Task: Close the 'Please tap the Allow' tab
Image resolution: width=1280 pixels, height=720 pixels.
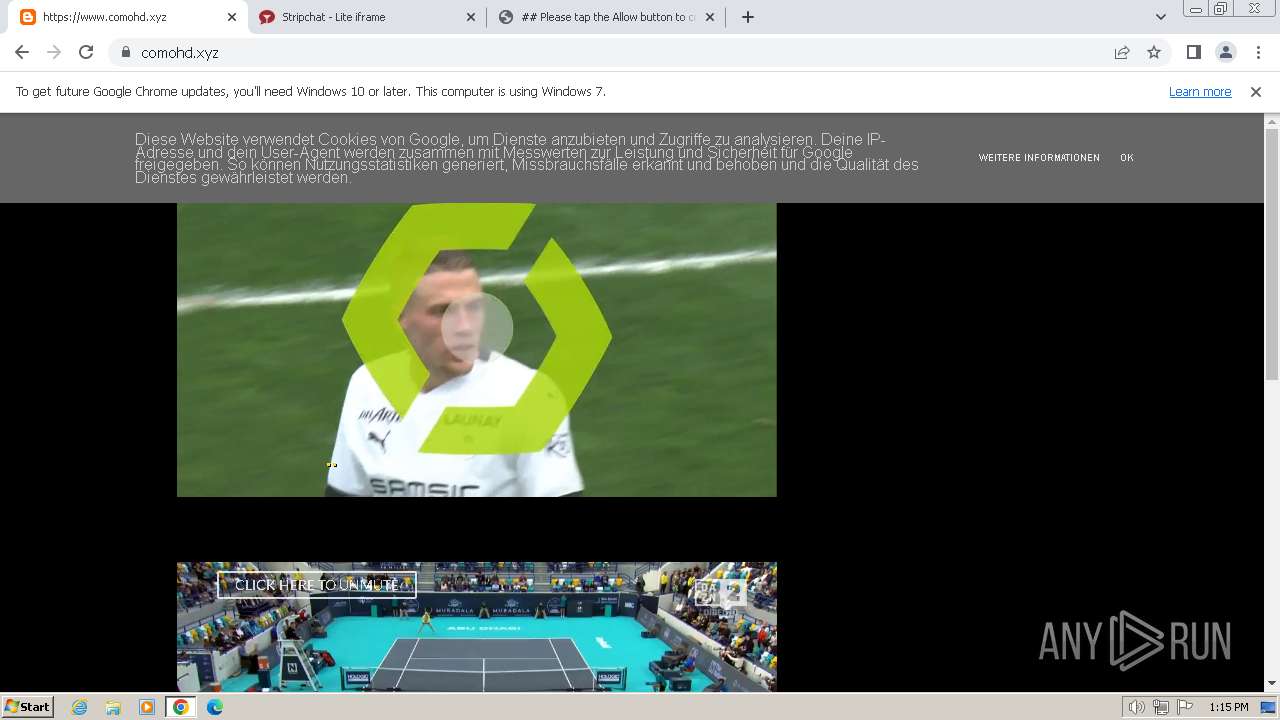Action: tap(711, 17)
